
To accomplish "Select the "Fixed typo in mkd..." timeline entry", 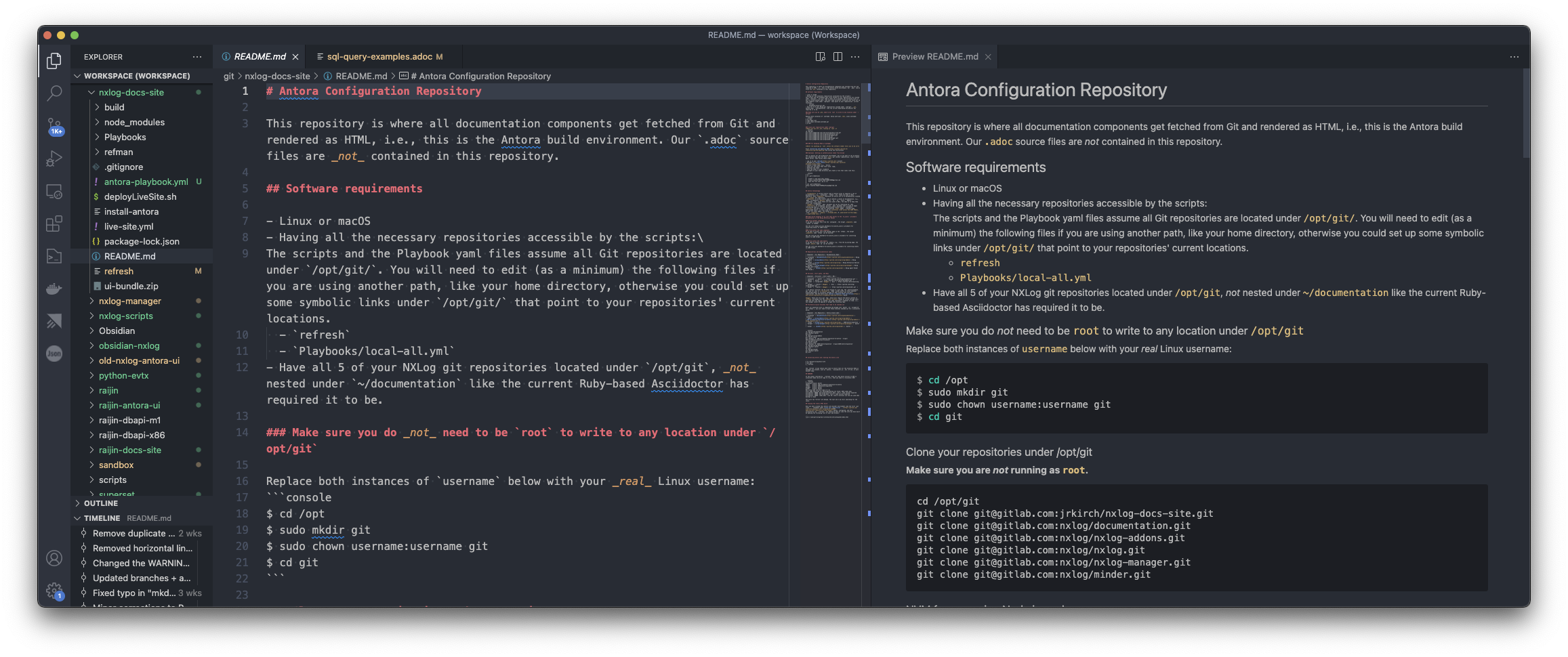I will pyautogui.click(x=141, y=593).
